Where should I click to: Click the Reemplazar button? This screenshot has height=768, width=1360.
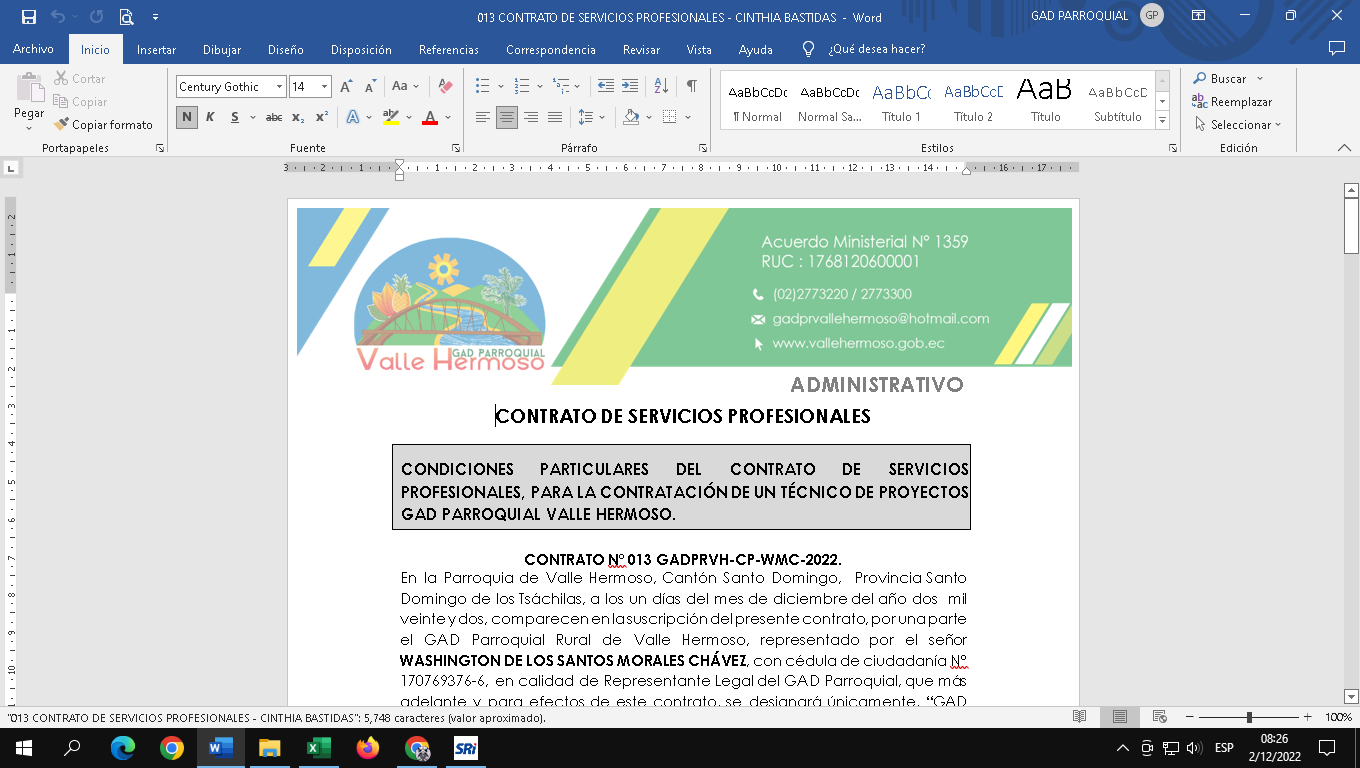[x=1232, y=102]
